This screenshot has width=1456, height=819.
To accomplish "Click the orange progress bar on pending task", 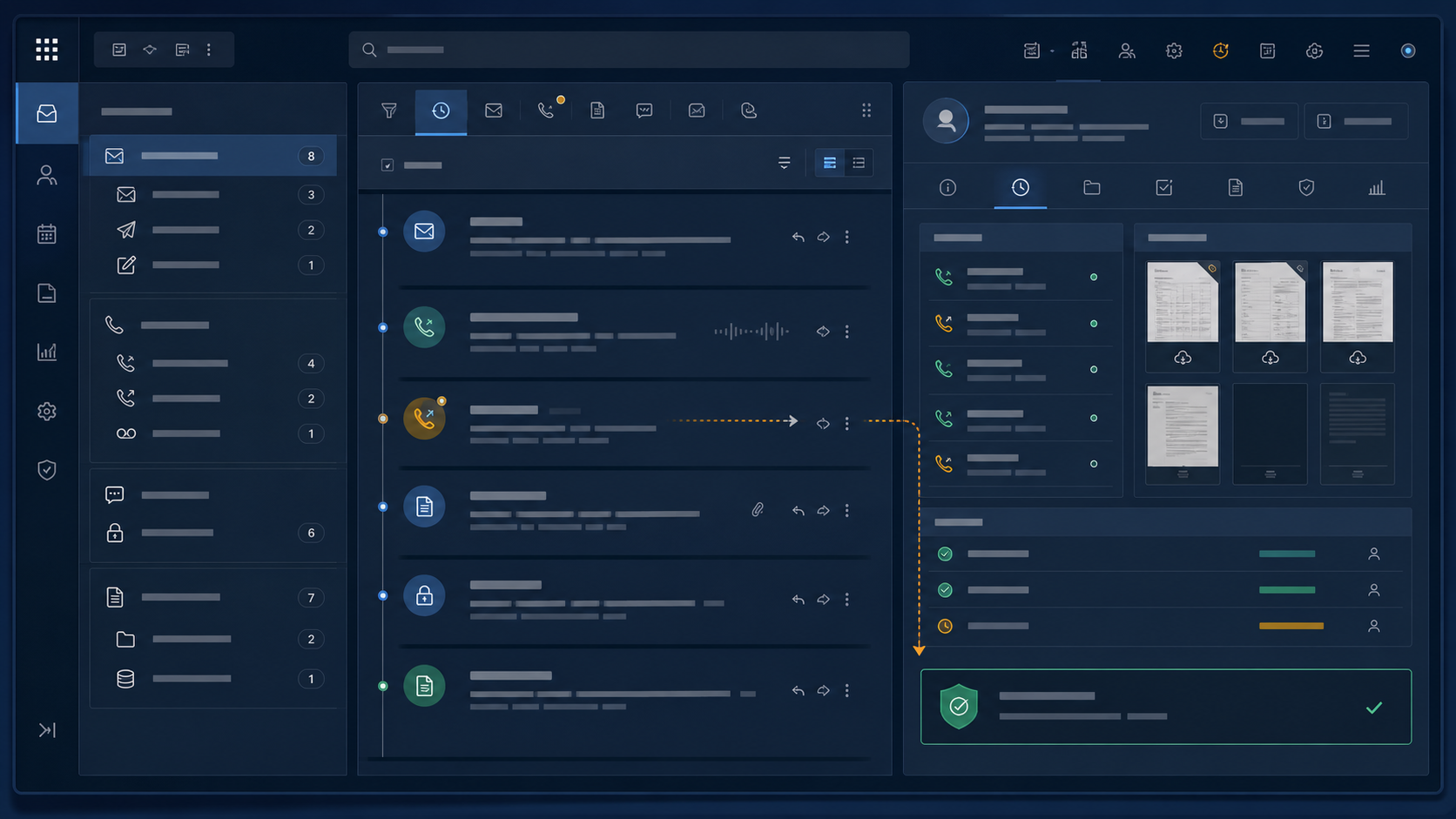I will click(1291, 626).
